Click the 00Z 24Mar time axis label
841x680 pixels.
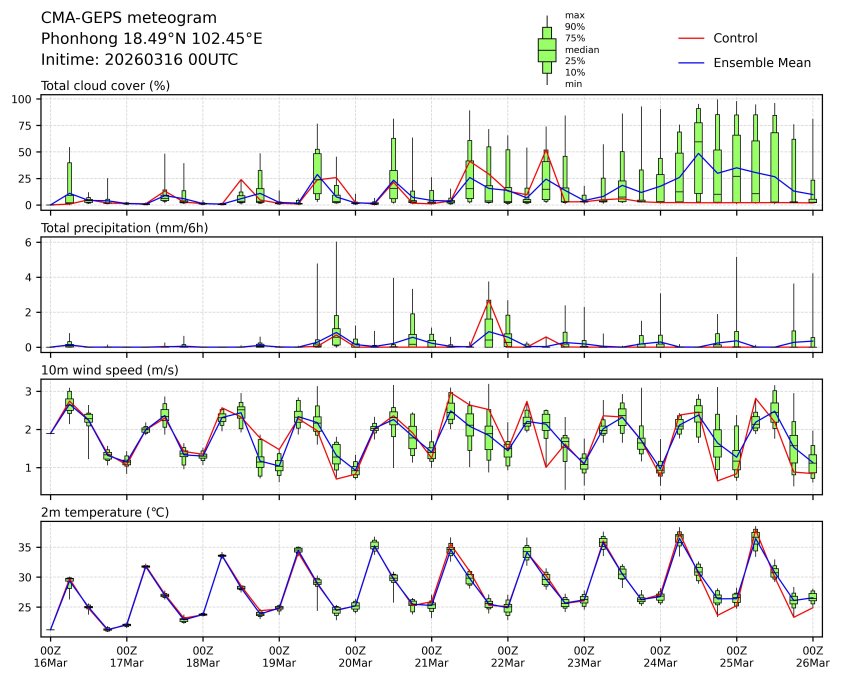coord(660,656)
